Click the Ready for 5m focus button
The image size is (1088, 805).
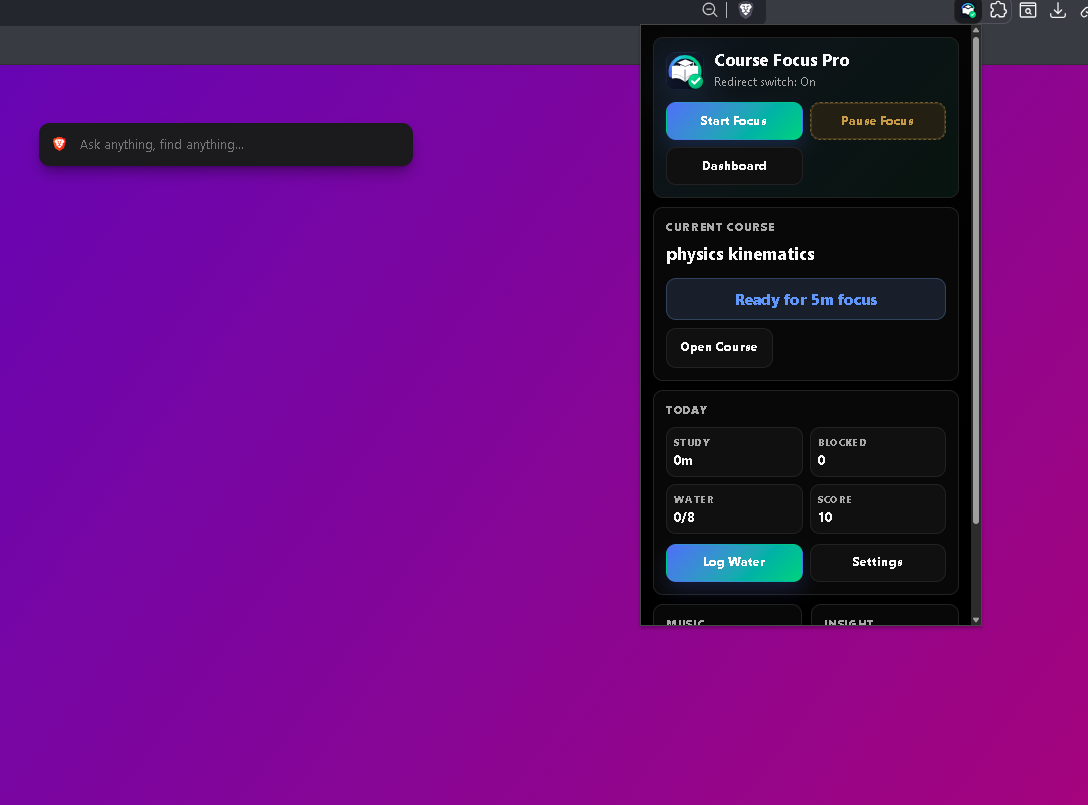coord(806,299)
